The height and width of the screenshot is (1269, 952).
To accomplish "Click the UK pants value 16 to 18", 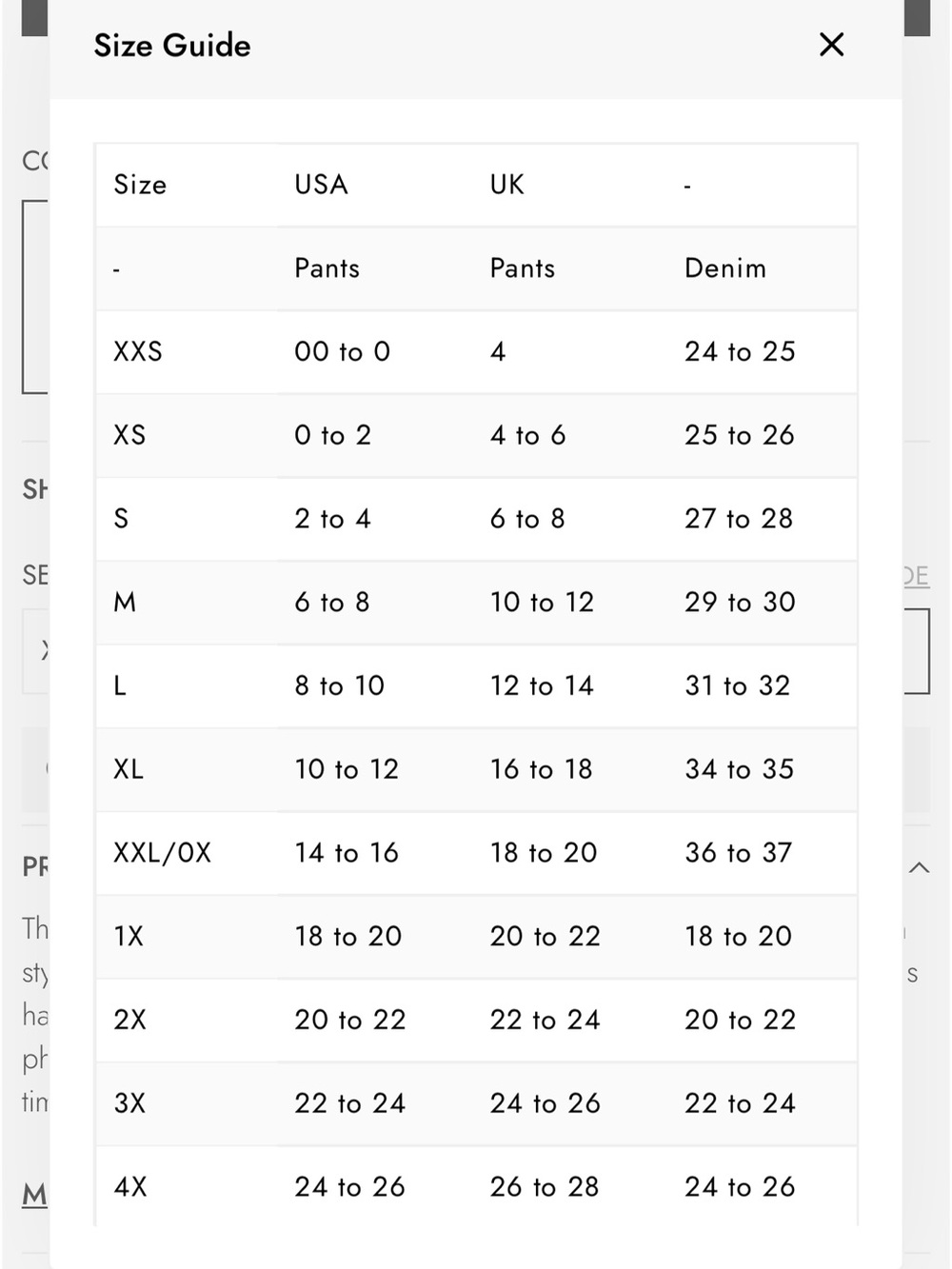I will point(542,769).
